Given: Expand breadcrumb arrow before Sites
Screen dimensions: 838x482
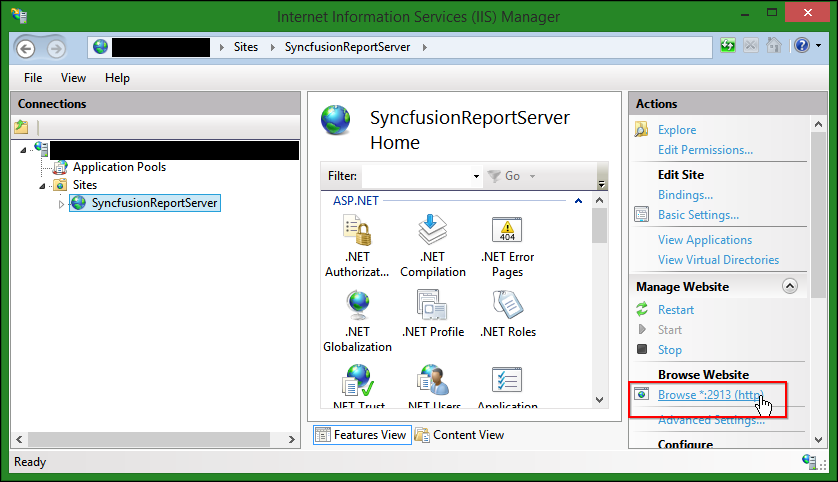Looking at the screenshot, I should 222,47.
